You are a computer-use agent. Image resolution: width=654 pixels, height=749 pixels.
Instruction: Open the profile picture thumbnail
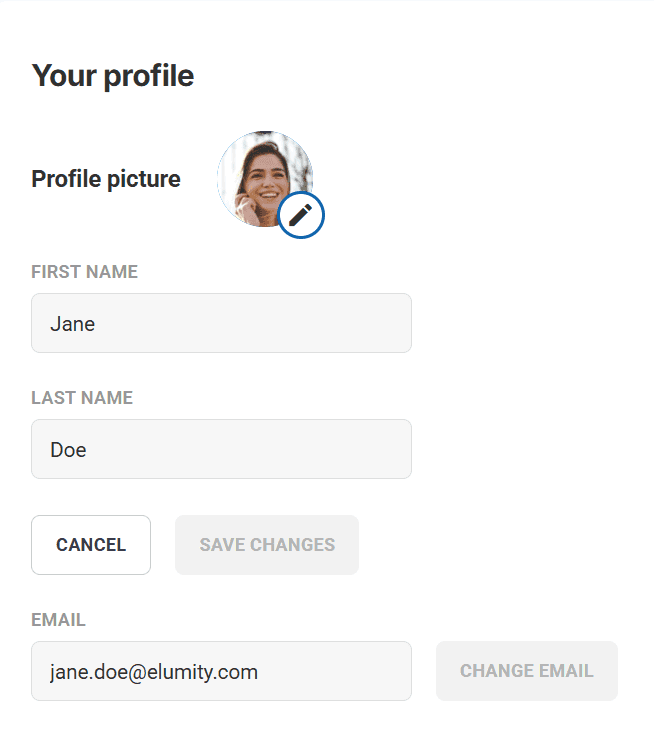click(262, 176)
